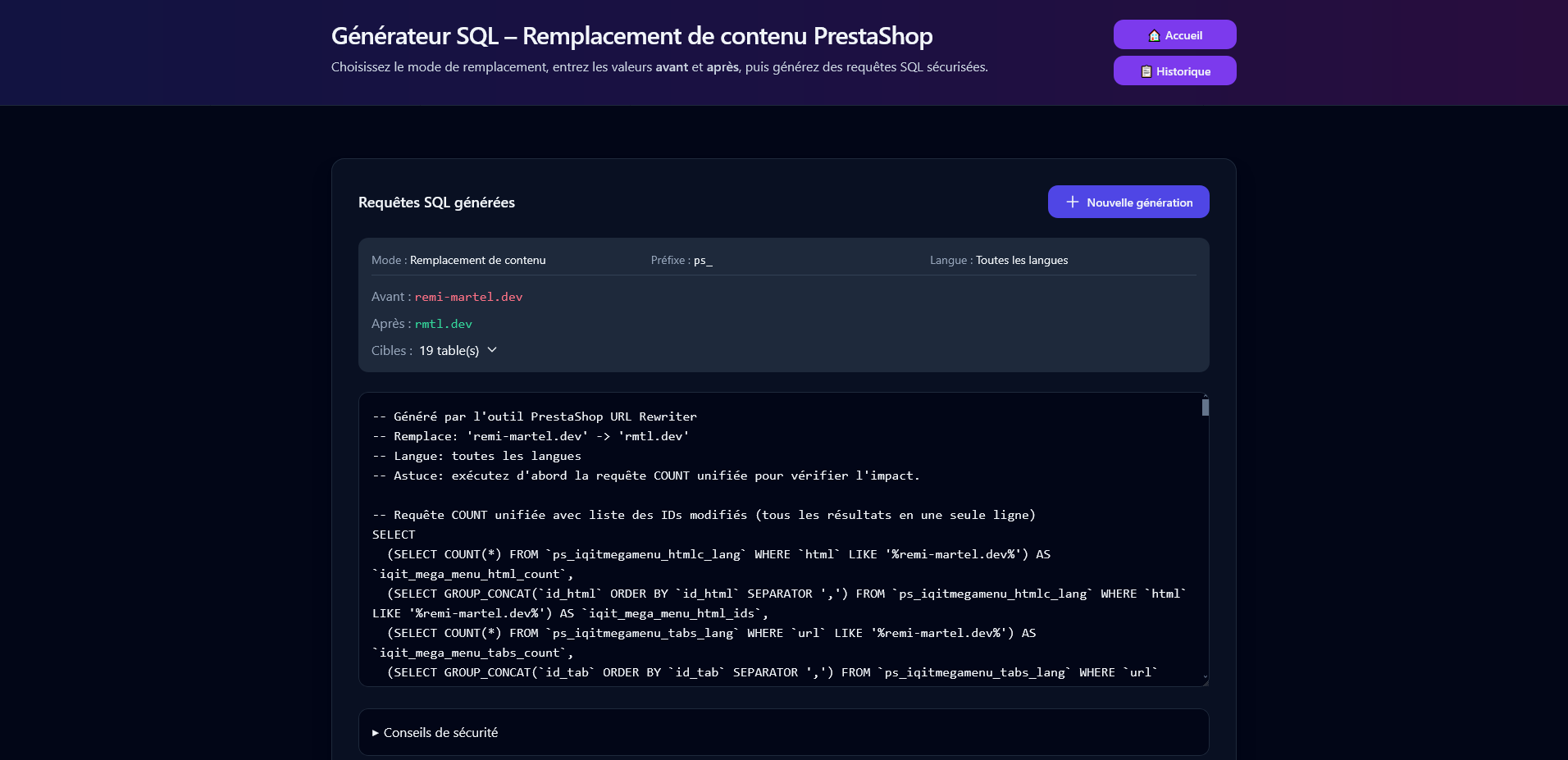Expand the 19 table(s) list of Cibles
This screenshot has width=1568, height=760.
449,350
